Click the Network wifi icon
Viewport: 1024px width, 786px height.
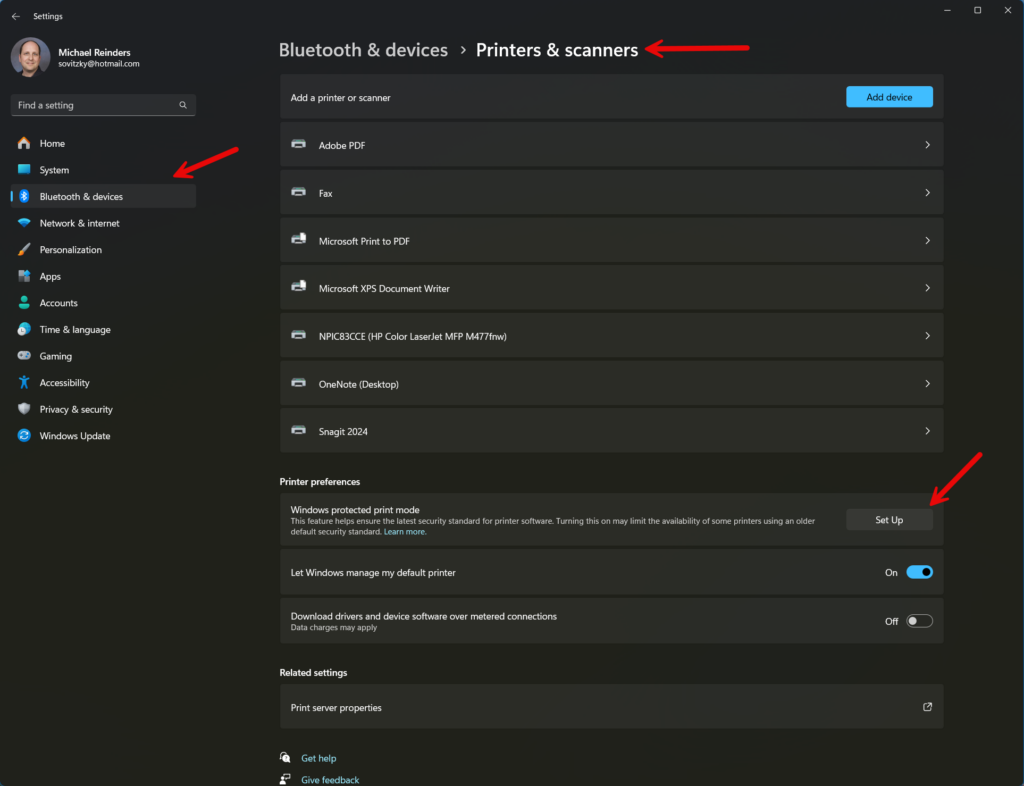[x=24, y=223]
